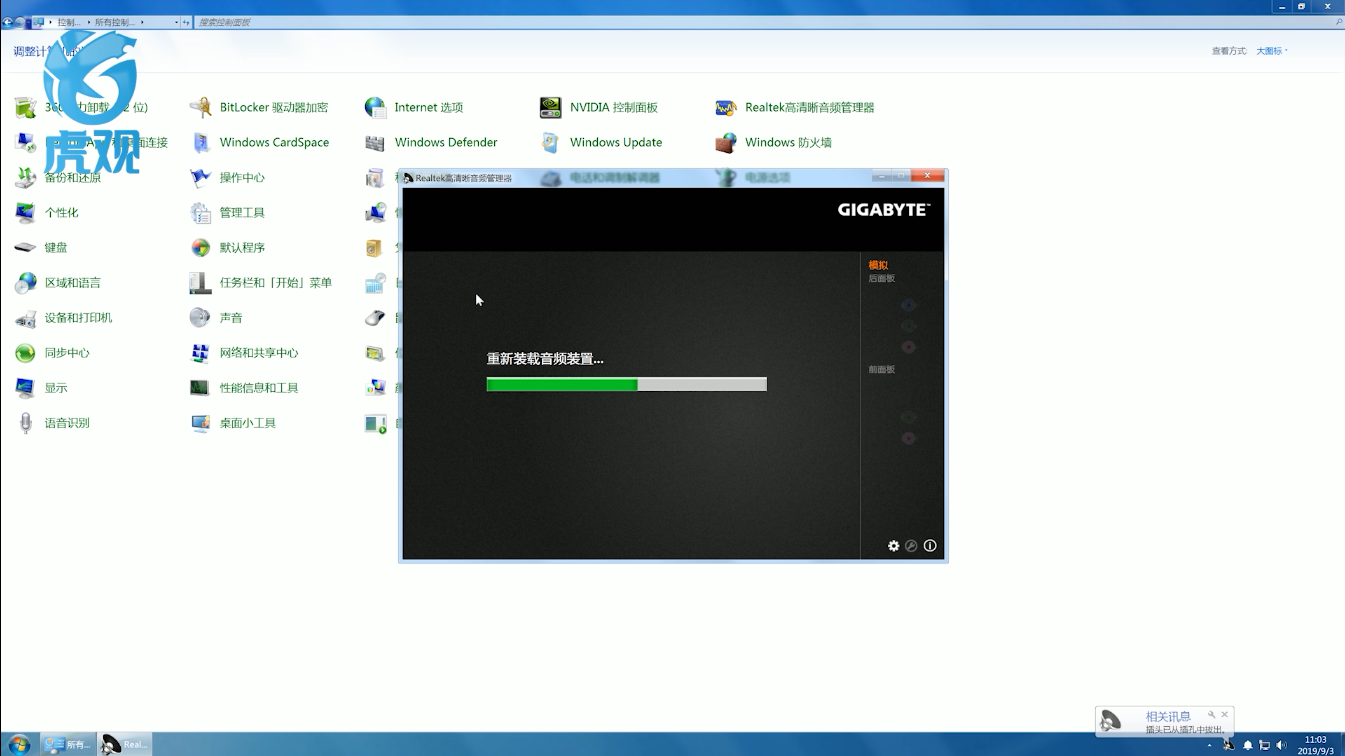This screenshot has width=1345, height=756.
Task: Open 同步中心 item
Action: (x=53, y=353)
